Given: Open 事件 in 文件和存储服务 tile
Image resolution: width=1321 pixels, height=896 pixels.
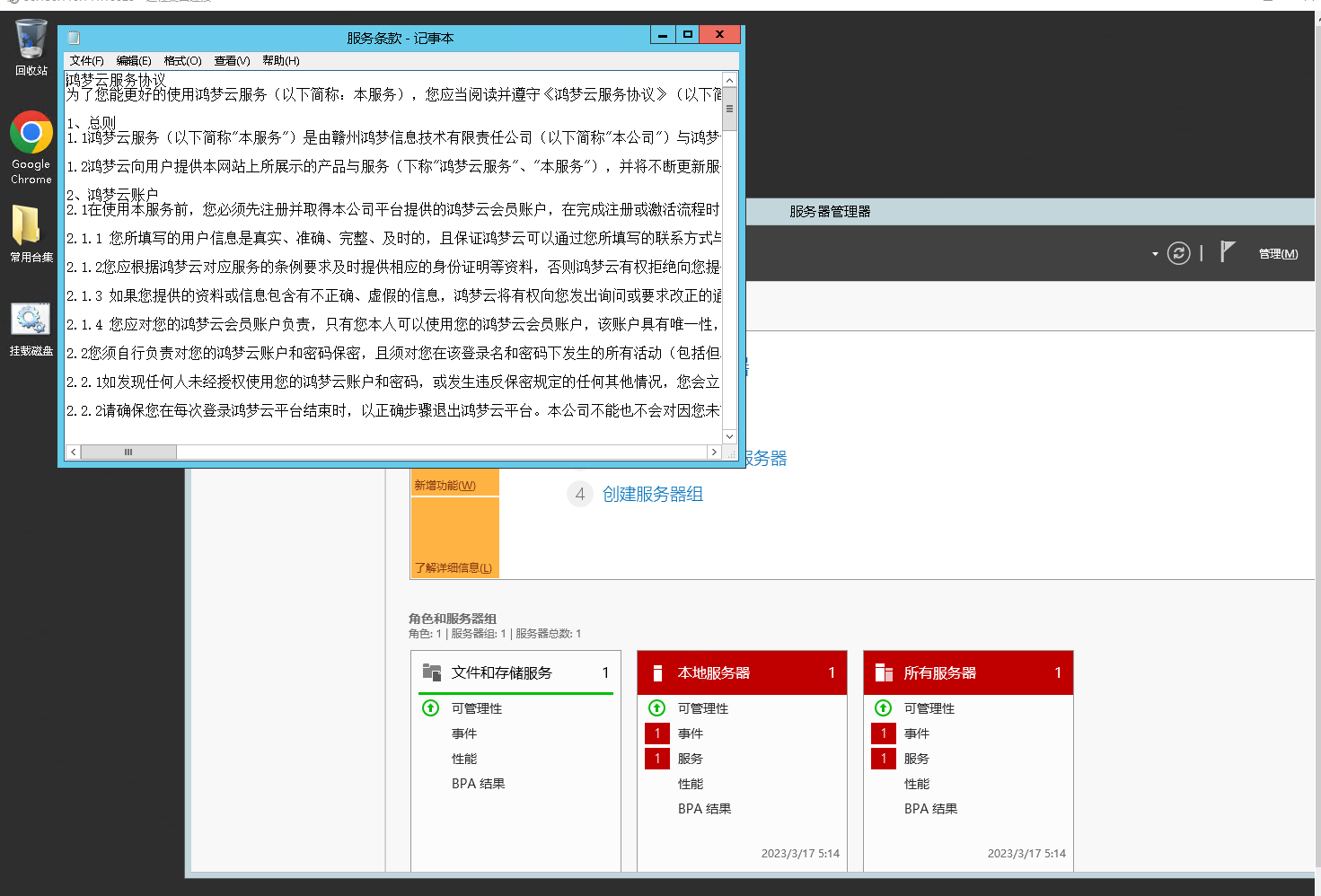Looking at the screenshot, I should click(x=464, y=733).
